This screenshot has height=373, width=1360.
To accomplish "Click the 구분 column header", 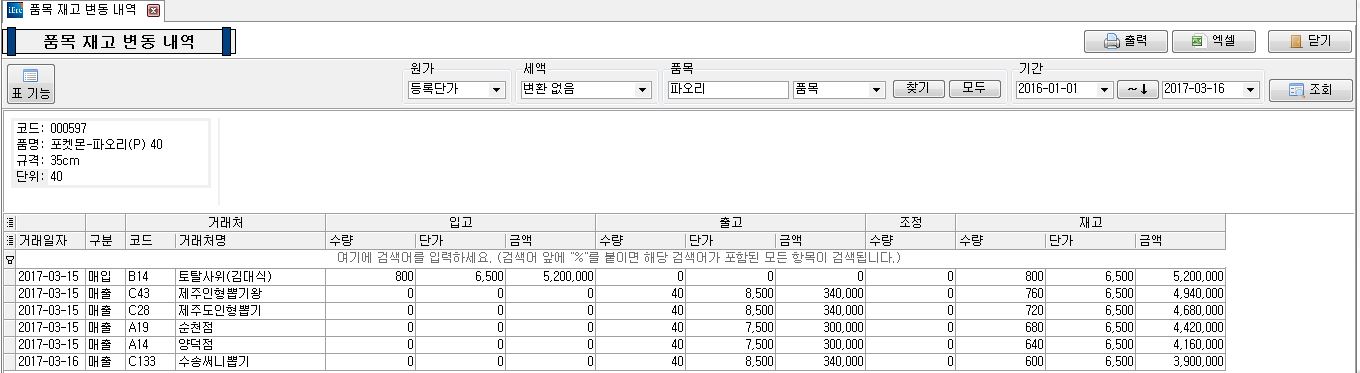I will (x=105, y=240).
